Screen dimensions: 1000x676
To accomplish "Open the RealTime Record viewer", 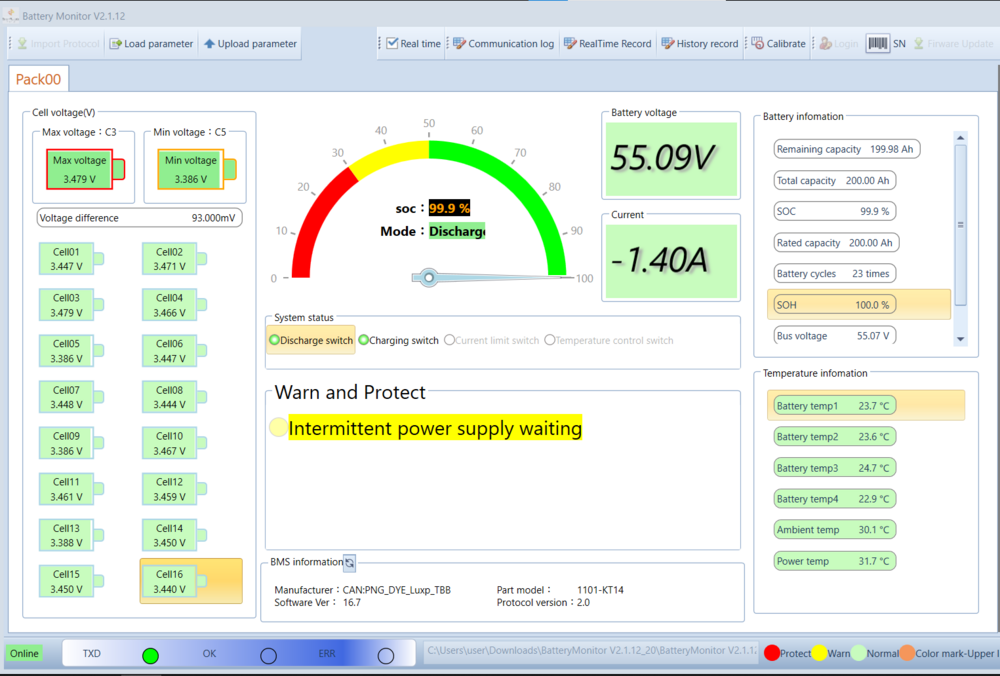I will coord(607,44).
